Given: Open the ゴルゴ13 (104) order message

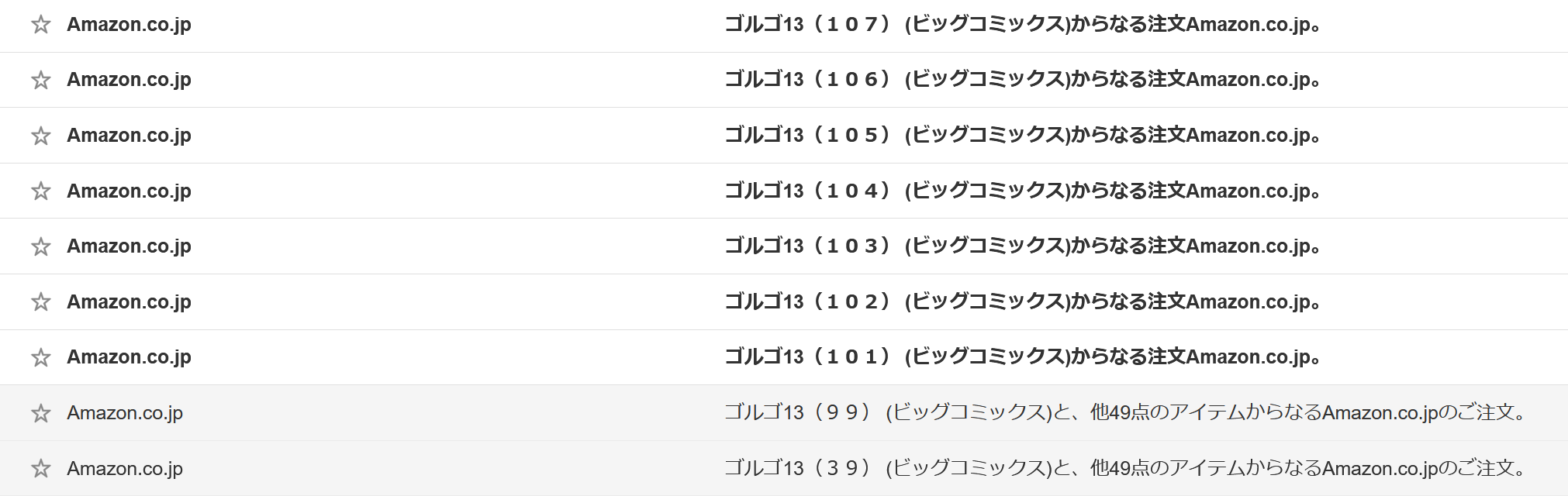Looking at the screenshot, I should tap(1022, 191).
